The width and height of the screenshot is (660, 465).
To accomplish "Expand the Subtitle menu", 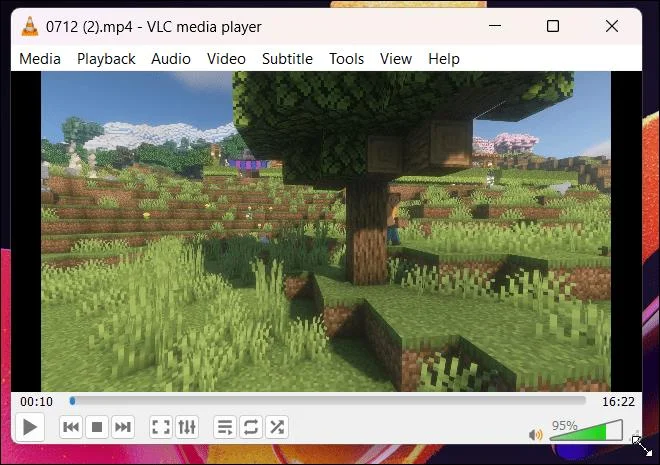I will (287, 59).
